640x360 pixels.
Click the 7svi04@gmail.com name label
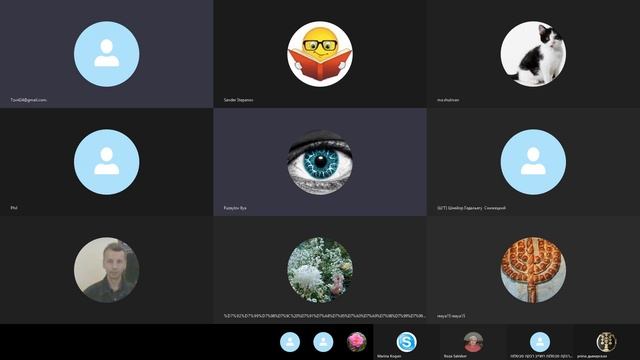[29, 100]
